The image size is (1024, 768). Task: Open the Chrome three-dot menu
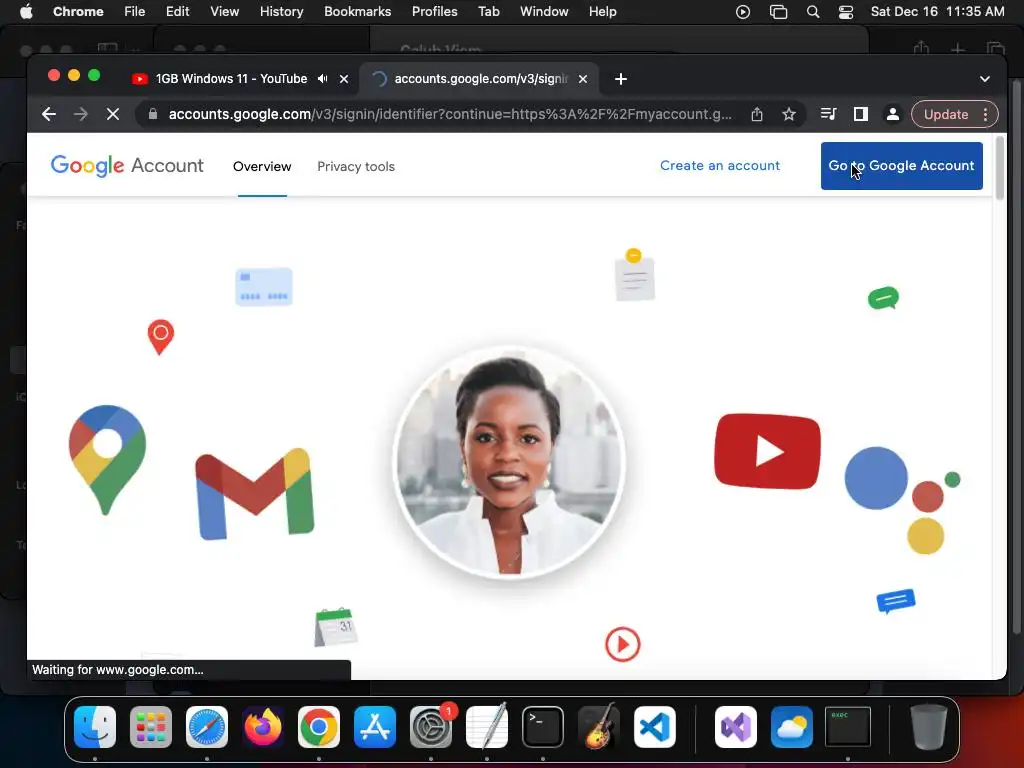pos(985,114)
